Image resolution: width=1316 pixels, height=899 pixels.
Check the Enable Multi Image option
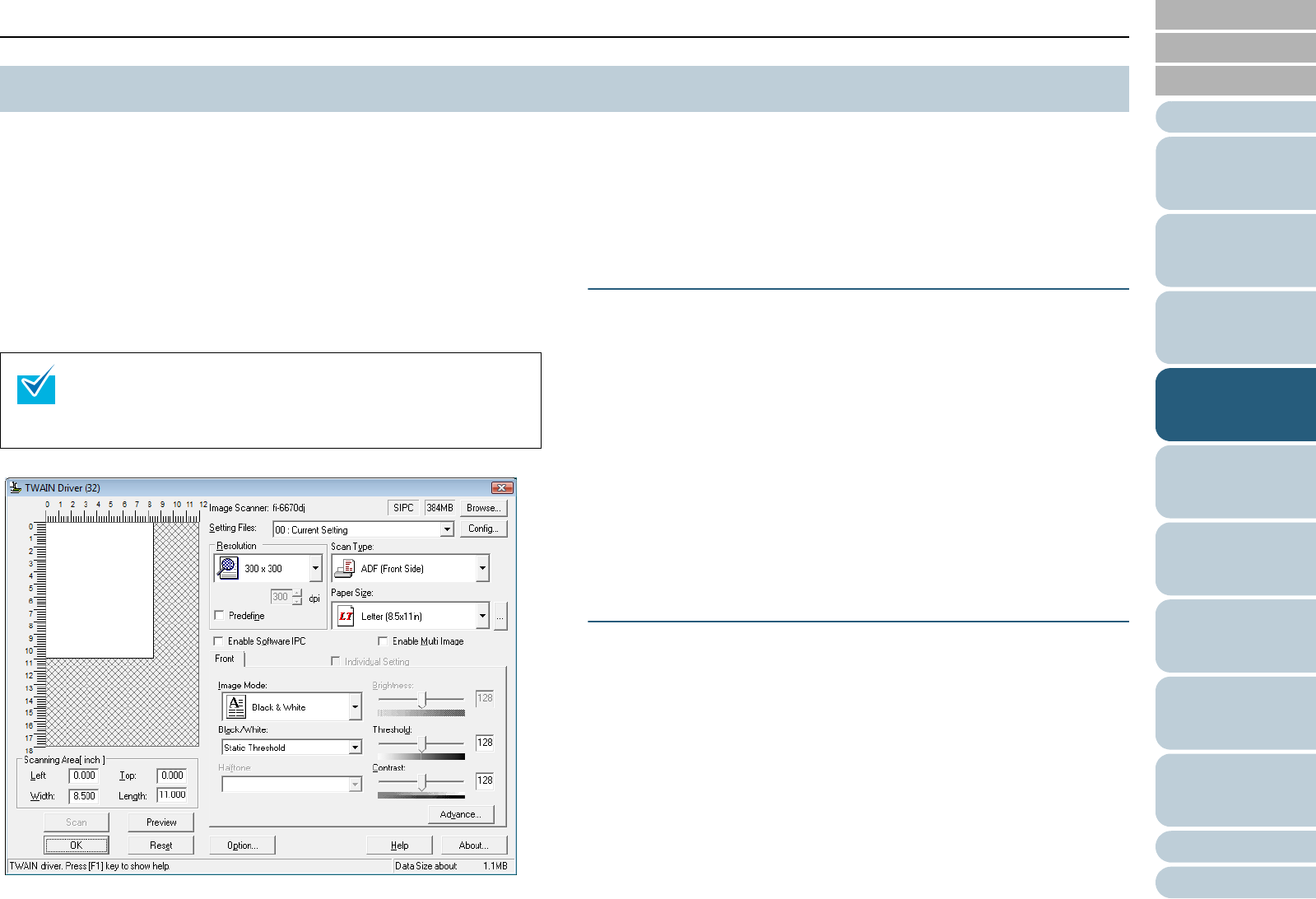pos(383,640)
